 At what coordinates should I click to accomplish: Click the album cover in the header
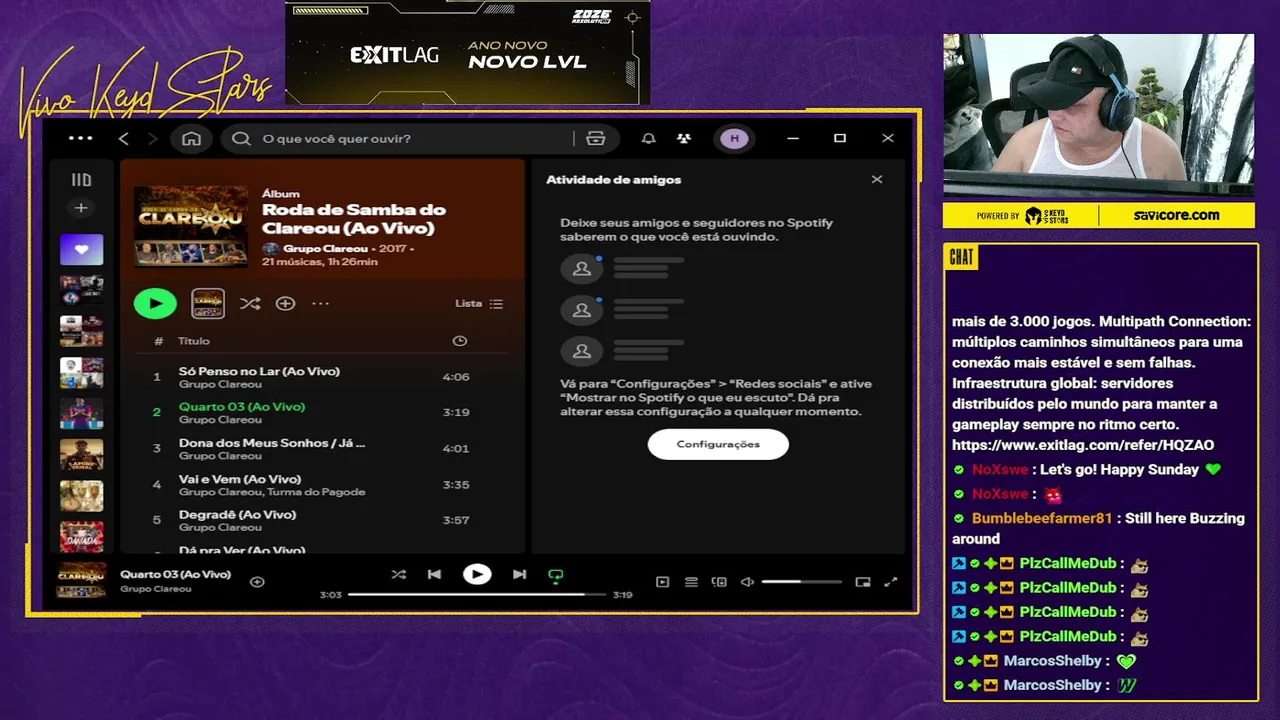tap(191, 225)
